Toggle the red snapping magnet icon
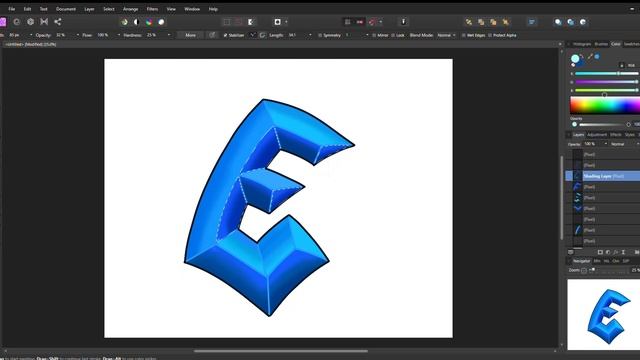The image size is (640, 360). point(372,22)
